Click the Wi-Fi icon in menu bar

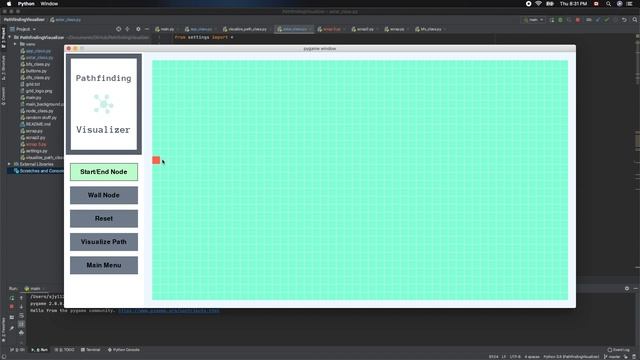click(538, 4)
